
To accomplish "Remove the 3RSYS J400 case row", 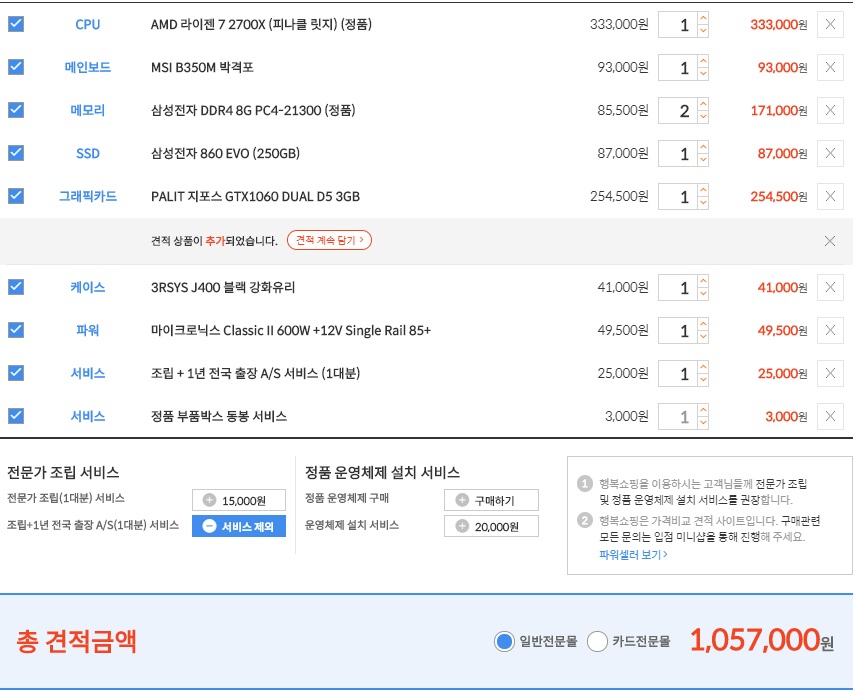I will (x=830, y=287).
